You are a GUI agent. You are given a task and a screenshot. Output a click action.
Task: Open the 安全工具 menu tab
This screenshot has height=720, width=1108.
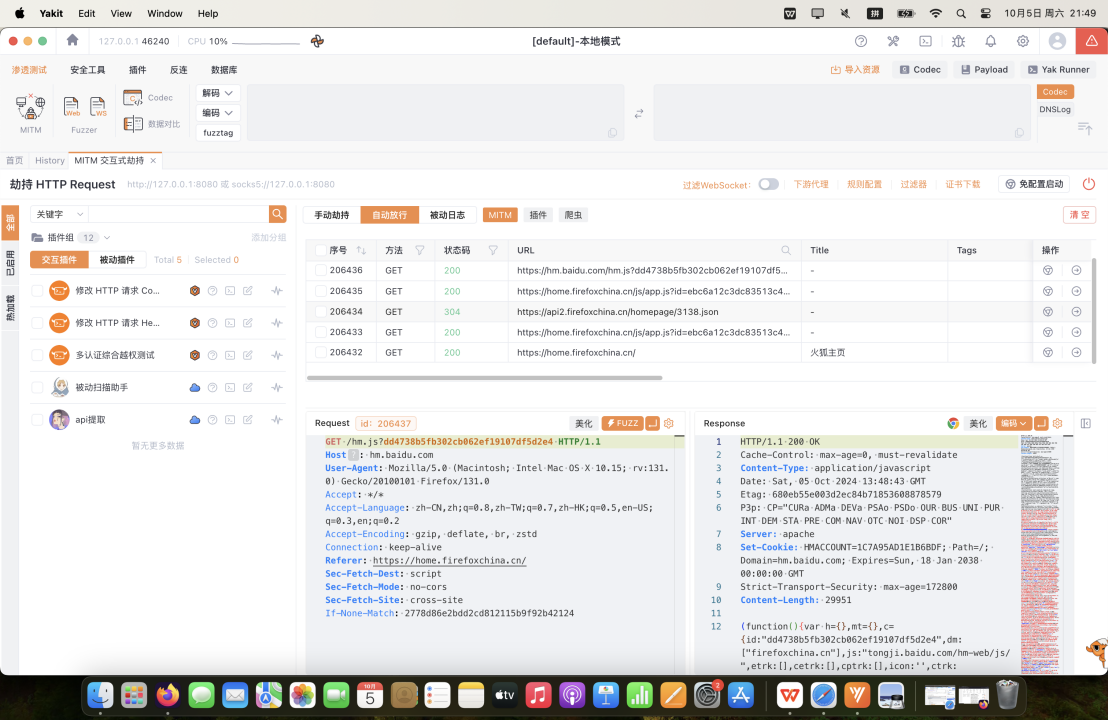pyautogui.click(x=88, y=70)
